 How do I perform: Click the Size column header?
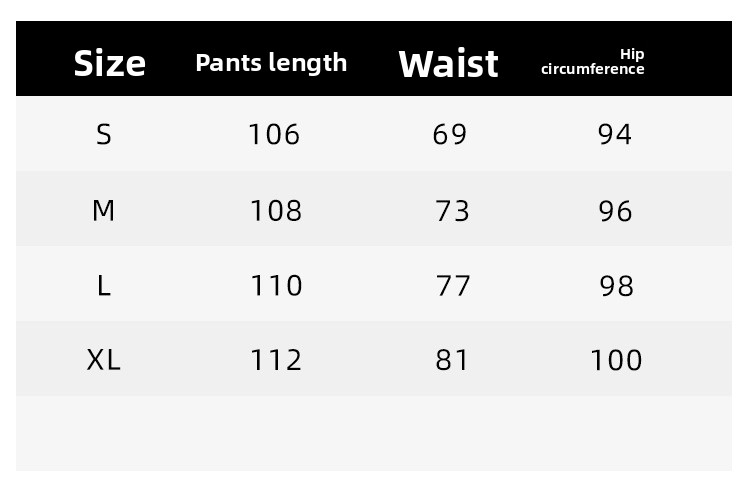tap(110, 63)
